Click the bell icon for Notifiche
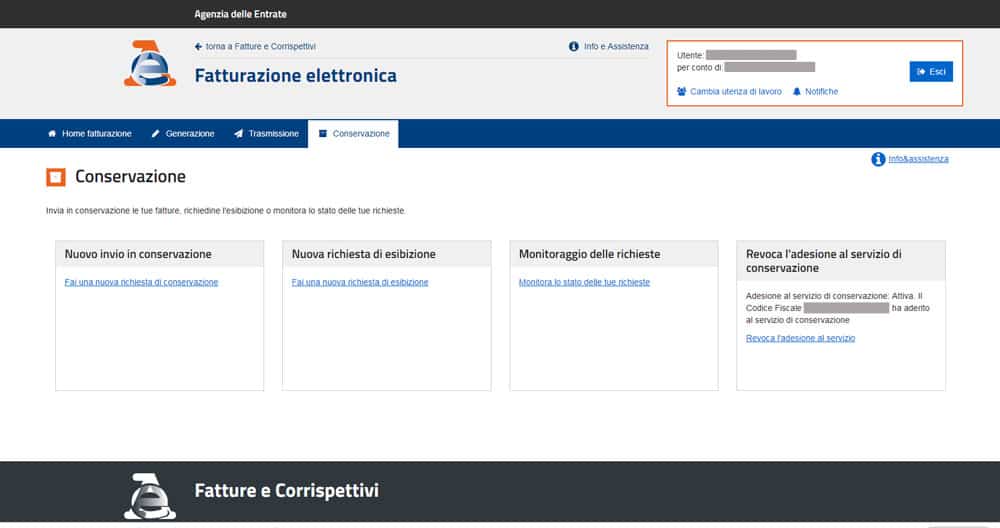1000x528 pixels. (x=797, y=92)
